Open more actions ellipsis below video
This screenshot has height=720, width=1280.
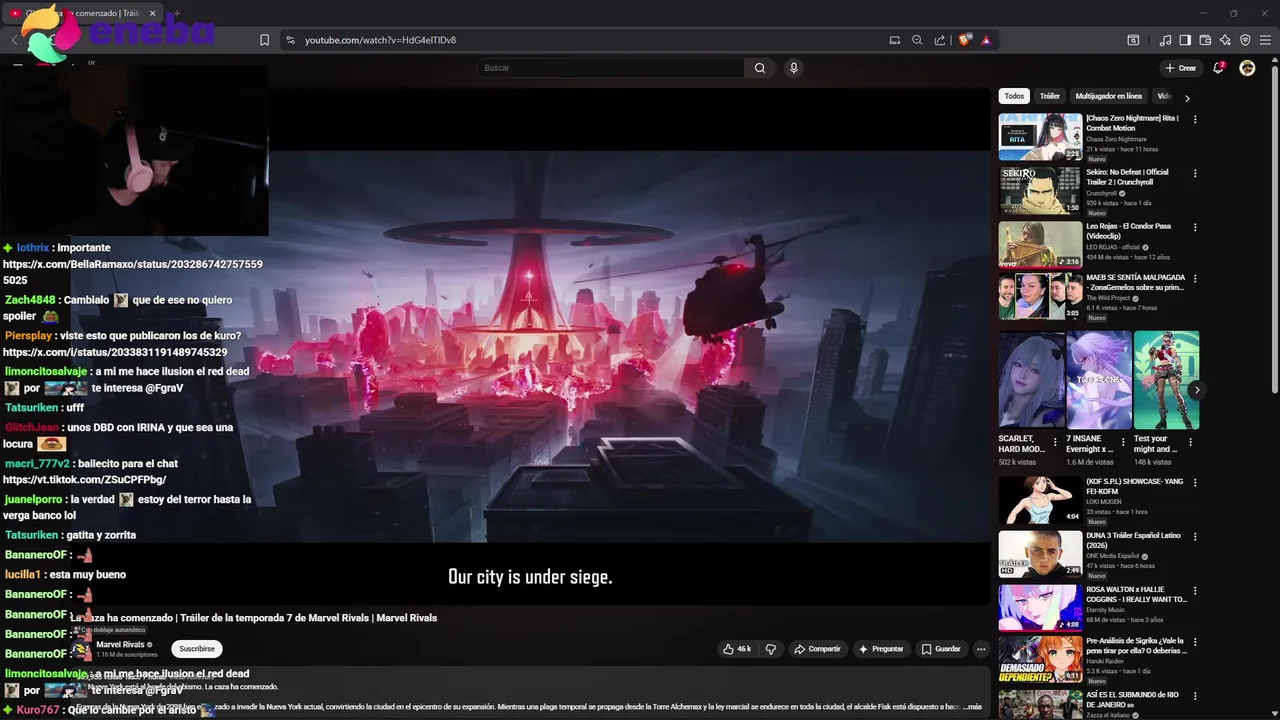point(981,649)
